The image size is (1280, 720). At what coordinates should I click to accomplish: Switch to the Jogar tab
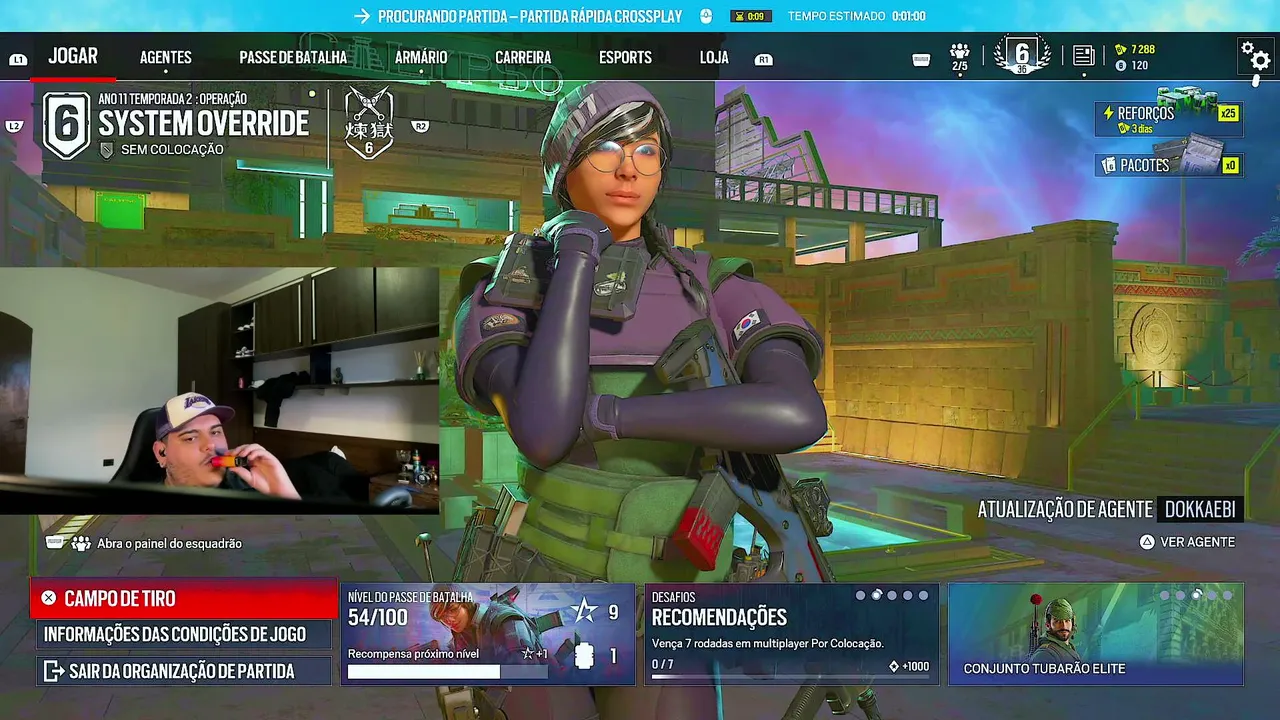coord(73,56)
